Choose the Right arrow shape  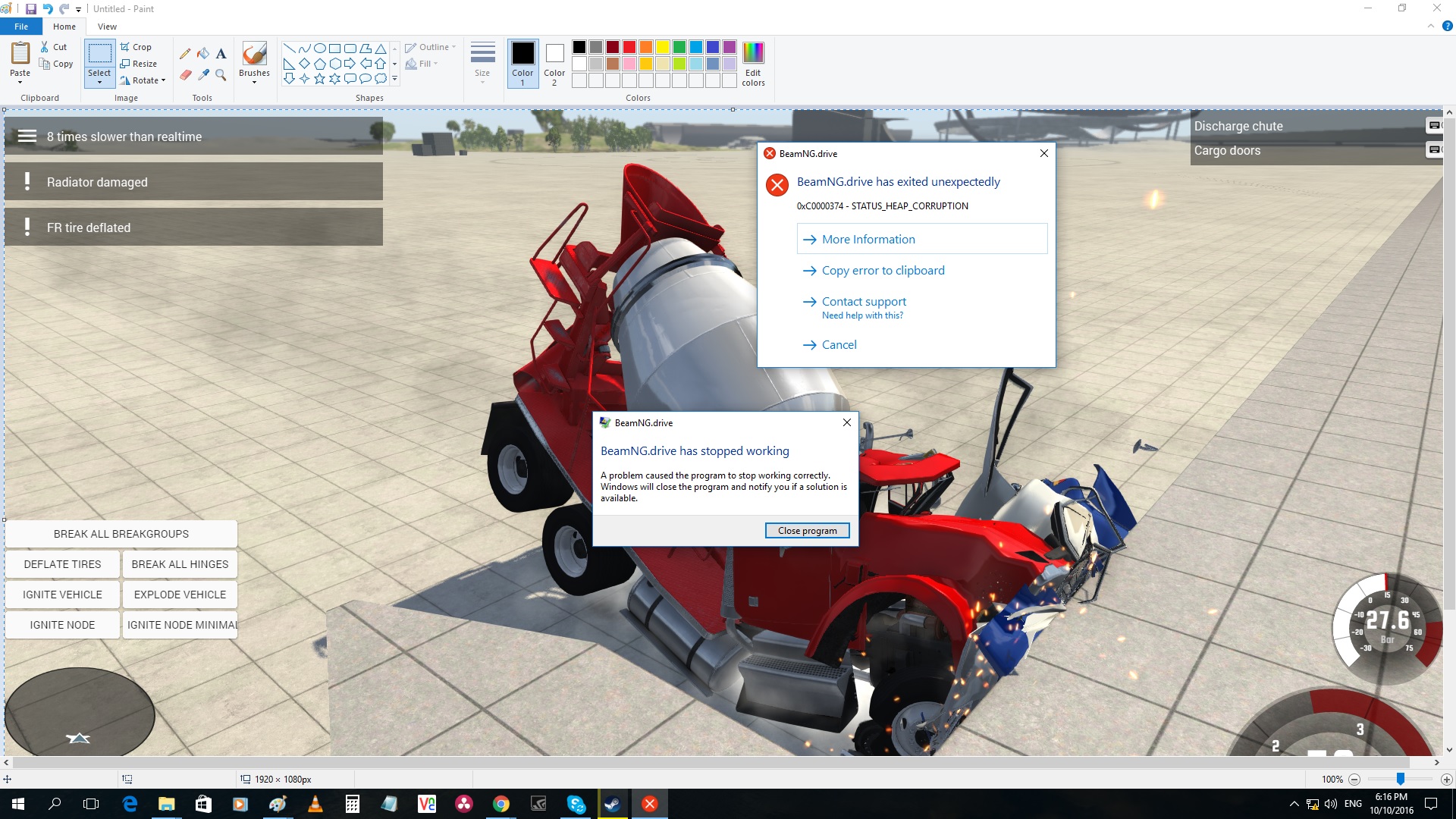pos(350,64)
